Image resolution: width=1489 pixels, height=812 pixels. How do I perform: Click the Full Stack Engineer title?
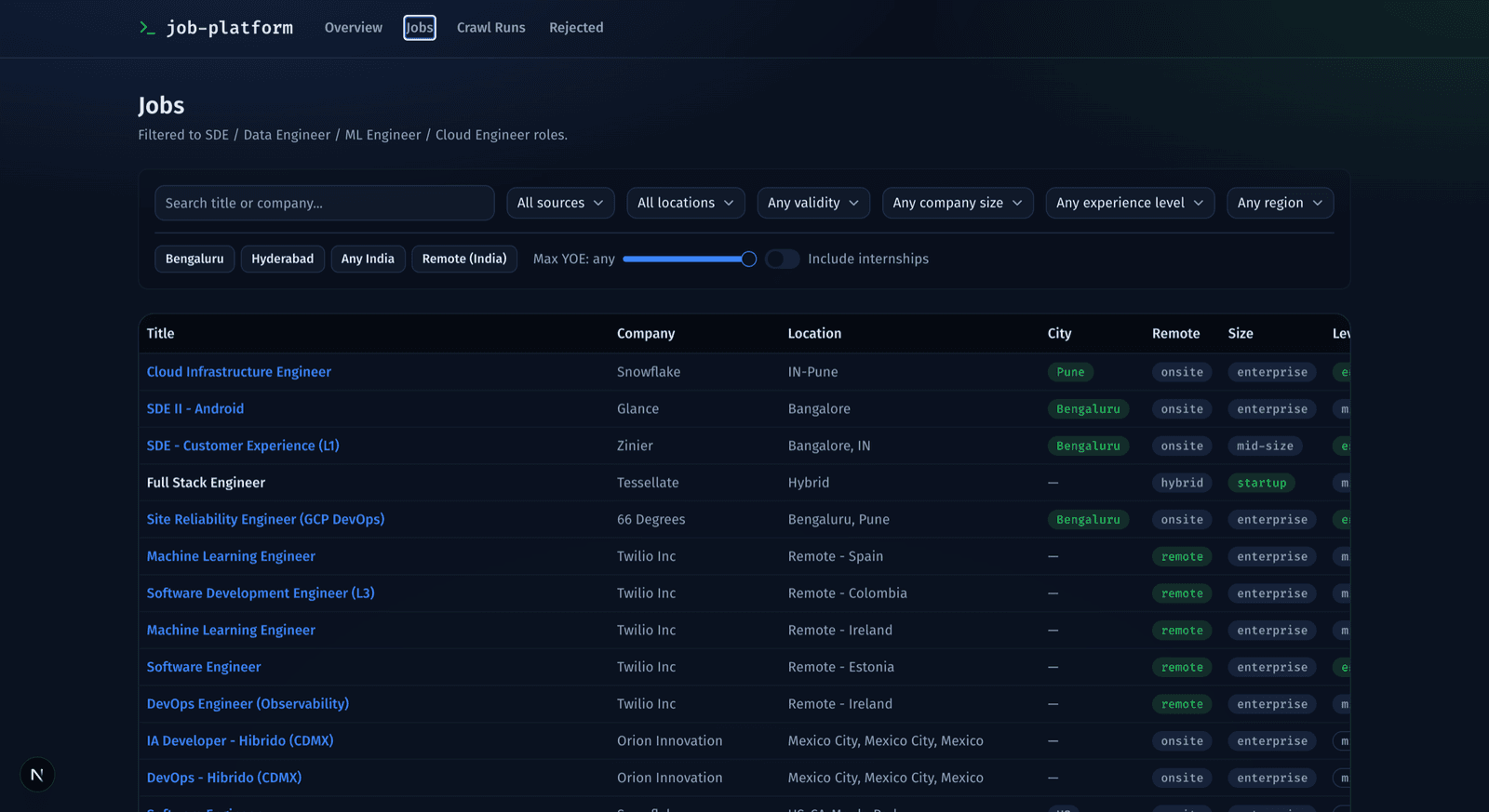click(206, 483)
